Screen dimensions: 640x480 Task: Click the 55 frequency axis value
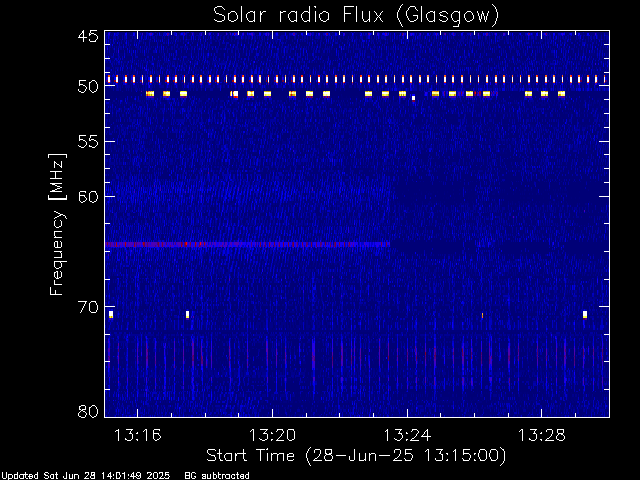click(x=88, y=142)
